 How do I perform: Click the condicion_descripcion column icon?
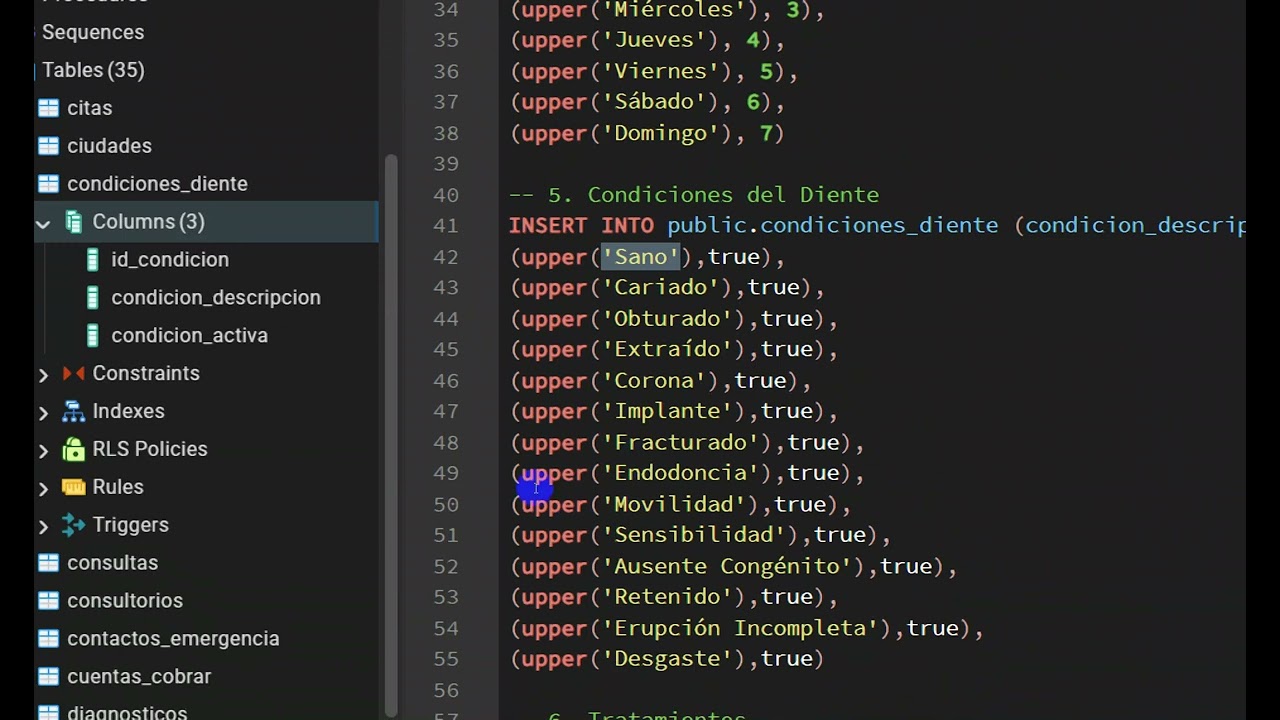93,298
